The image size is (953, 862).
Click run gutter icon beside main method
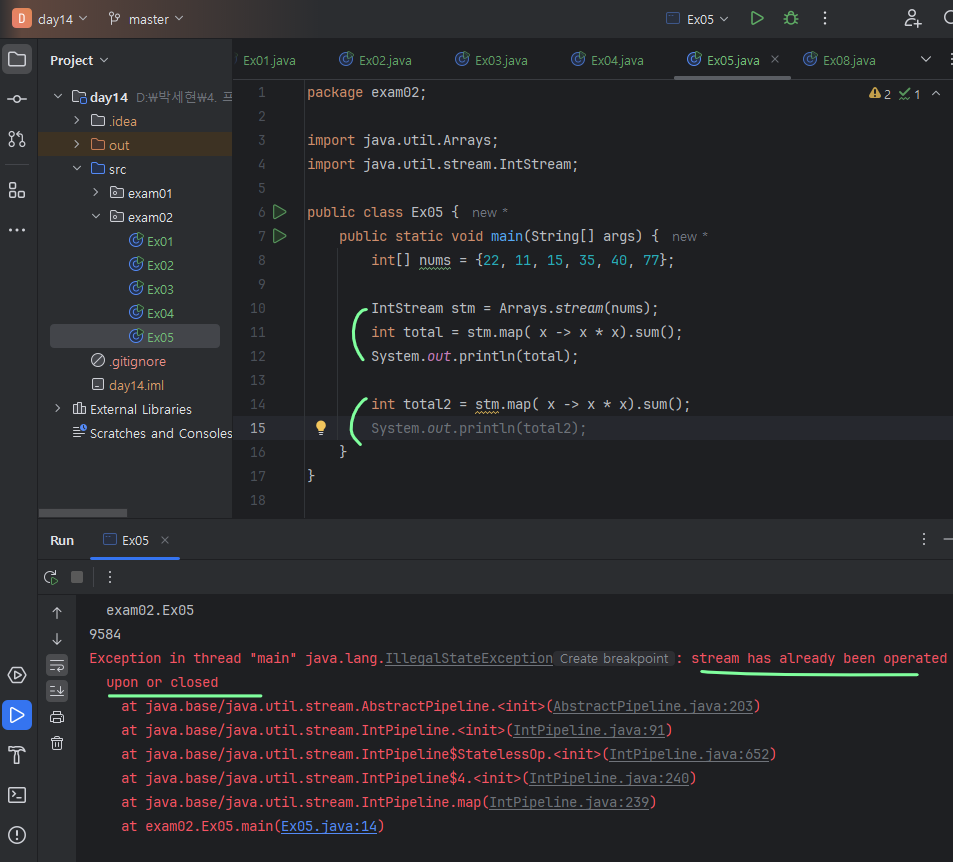(x=280, y=236)
